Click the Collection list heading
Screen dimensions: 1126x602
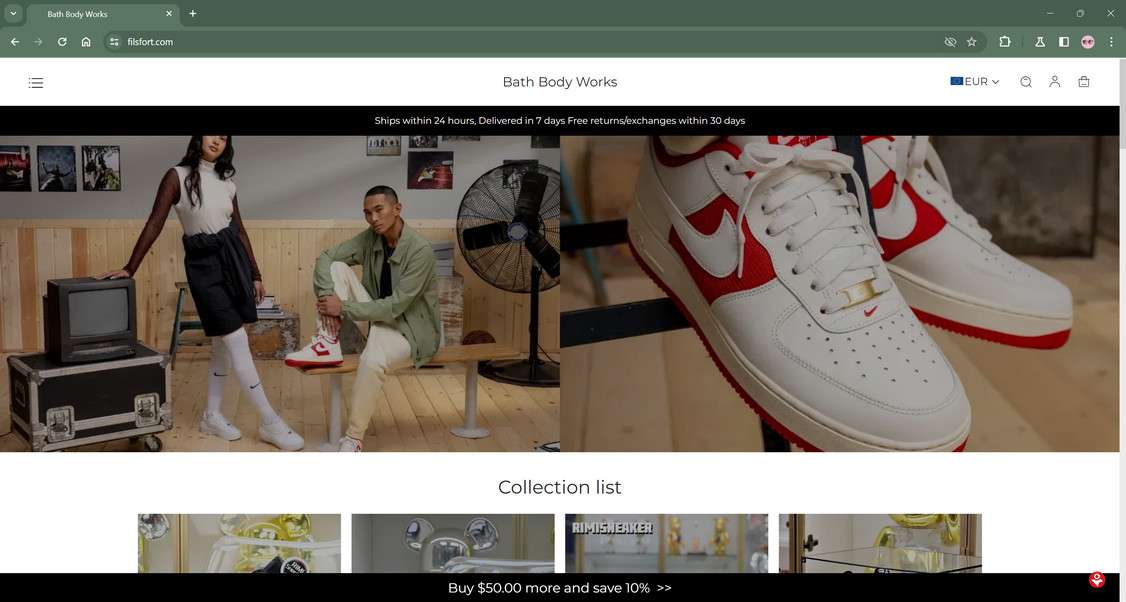pos(559,487)
